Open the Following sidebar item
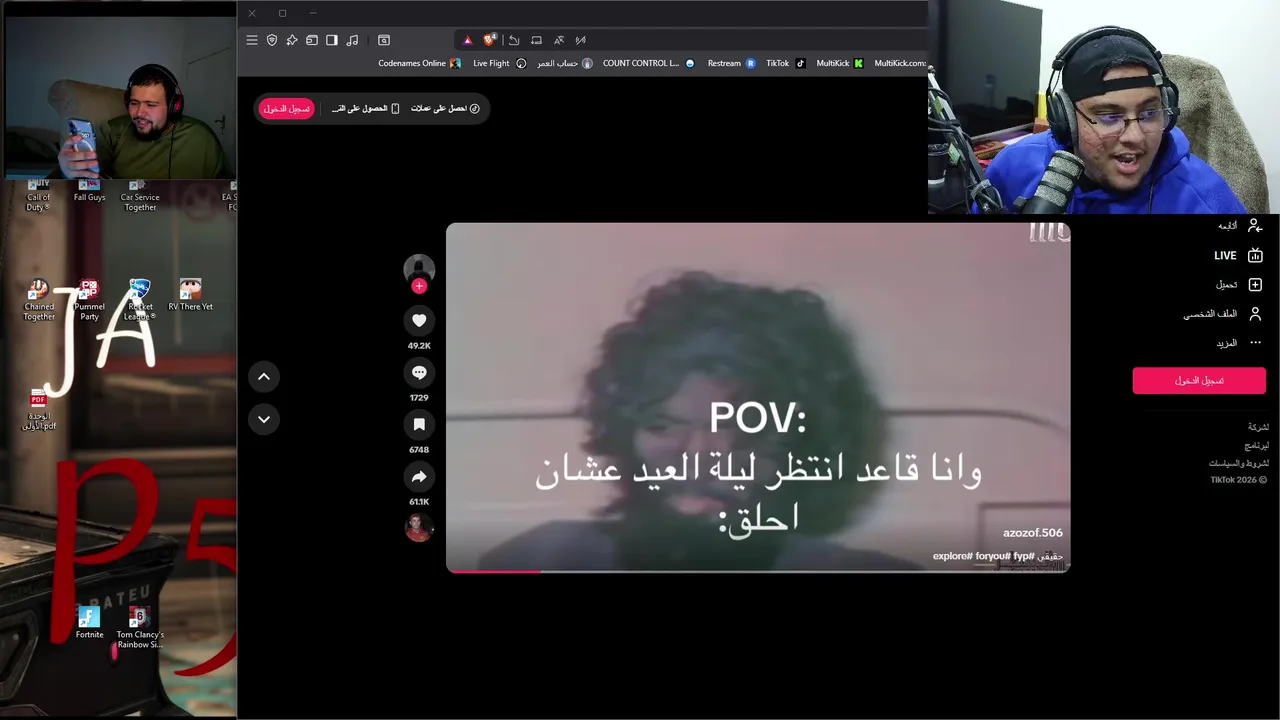 click(1240, 226)
